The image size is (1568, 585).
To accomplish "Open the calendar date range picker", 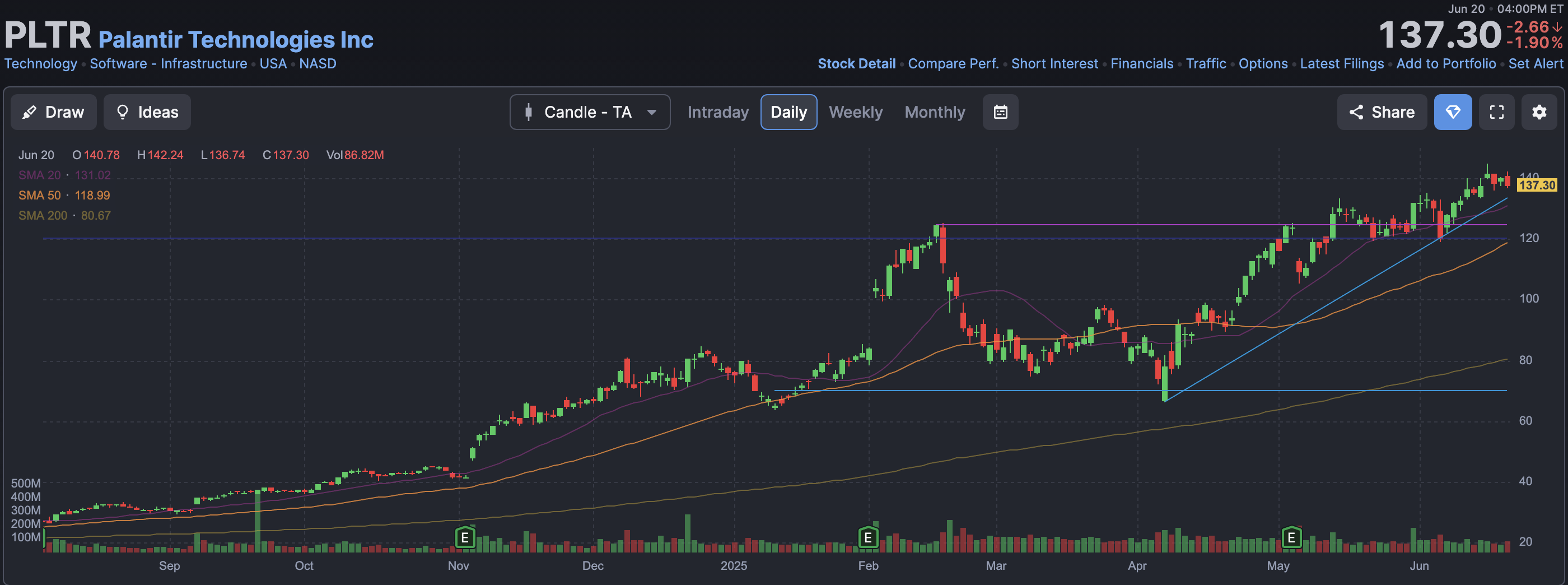I will pos(1001,112).
